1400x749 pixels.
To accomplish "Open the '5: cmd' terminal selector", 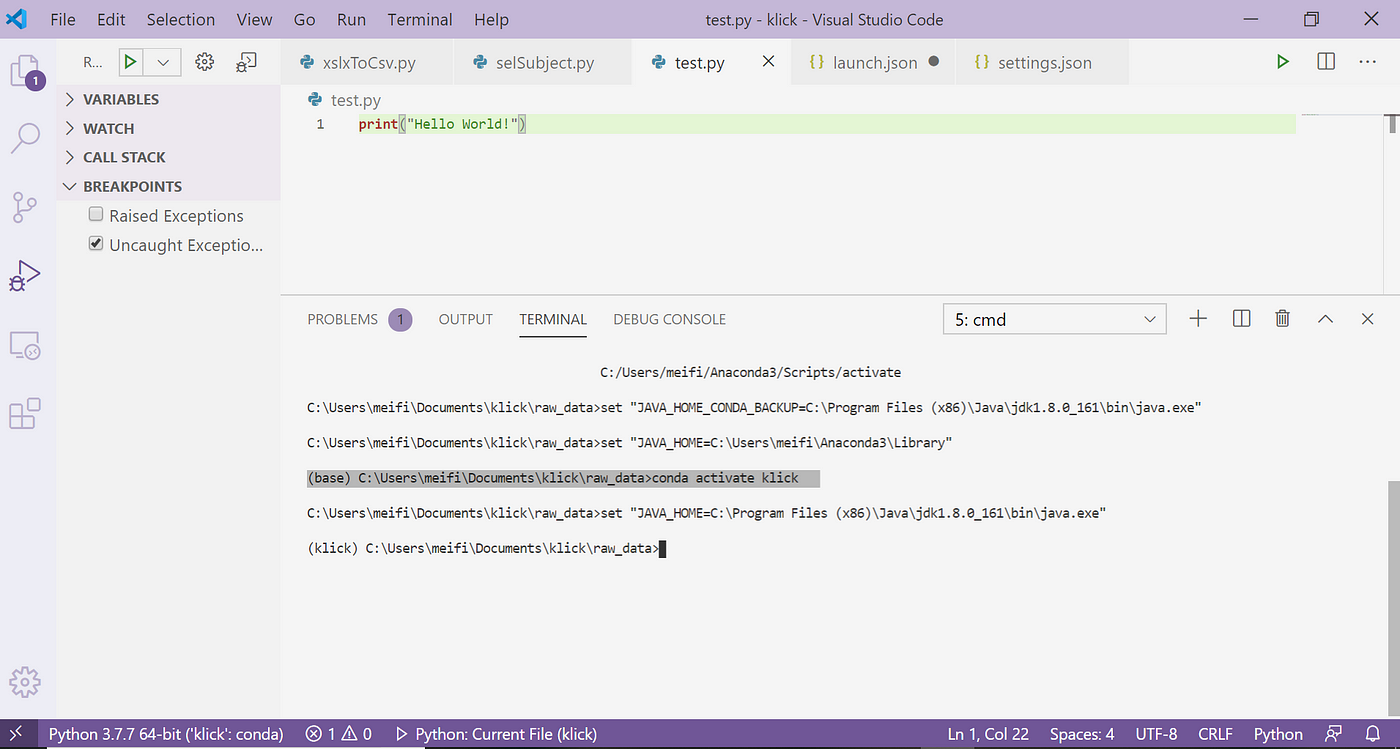I will tap(1054, 318).
